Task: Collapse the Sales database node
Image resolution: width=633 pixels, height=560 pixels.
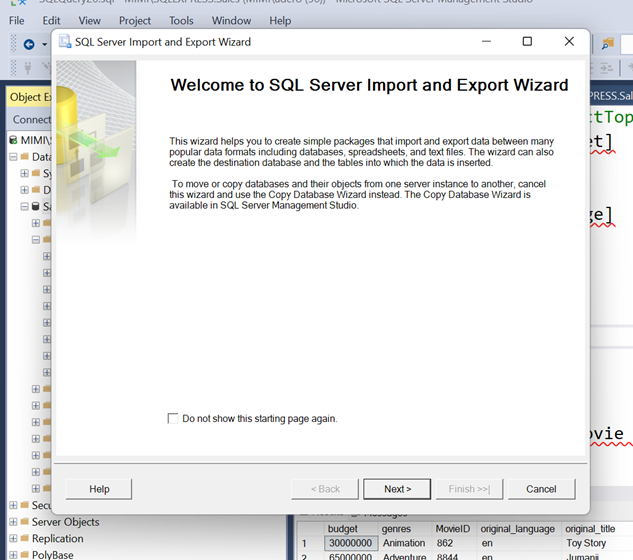Action: (x=25, y=206)
